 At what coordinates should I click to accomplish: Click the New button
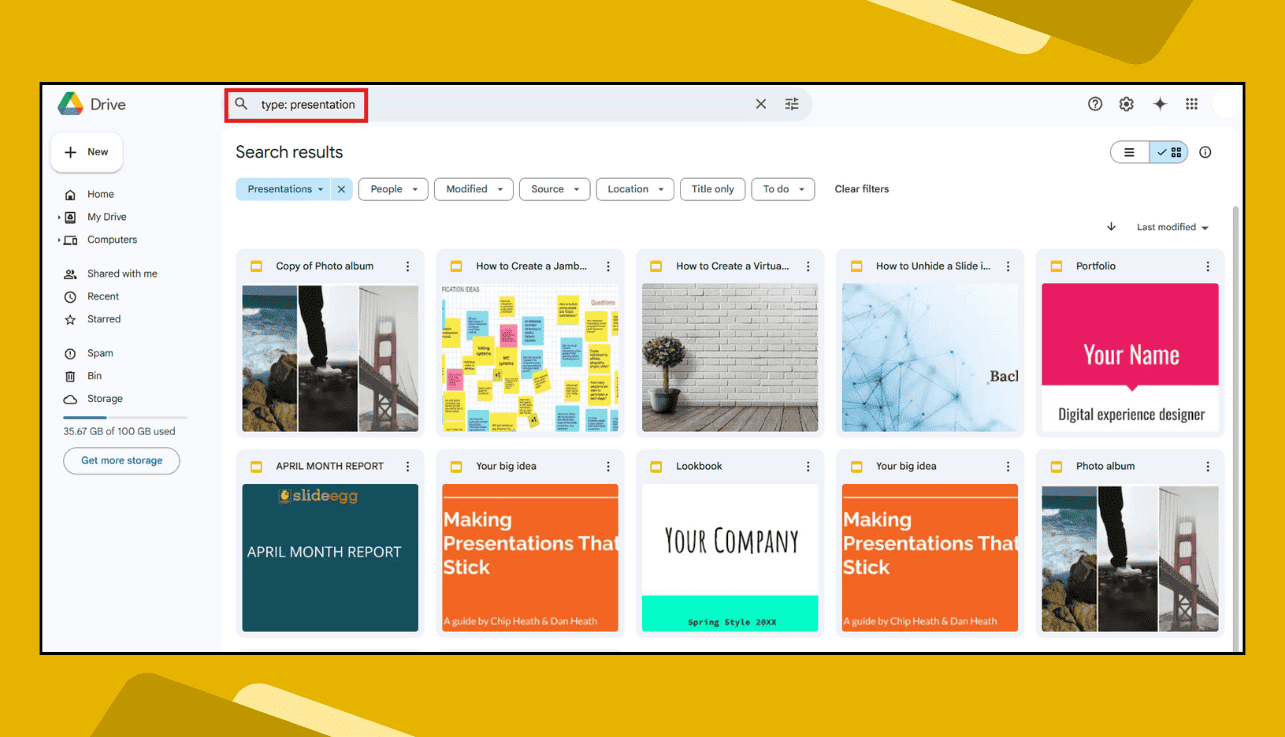(86, 152)
